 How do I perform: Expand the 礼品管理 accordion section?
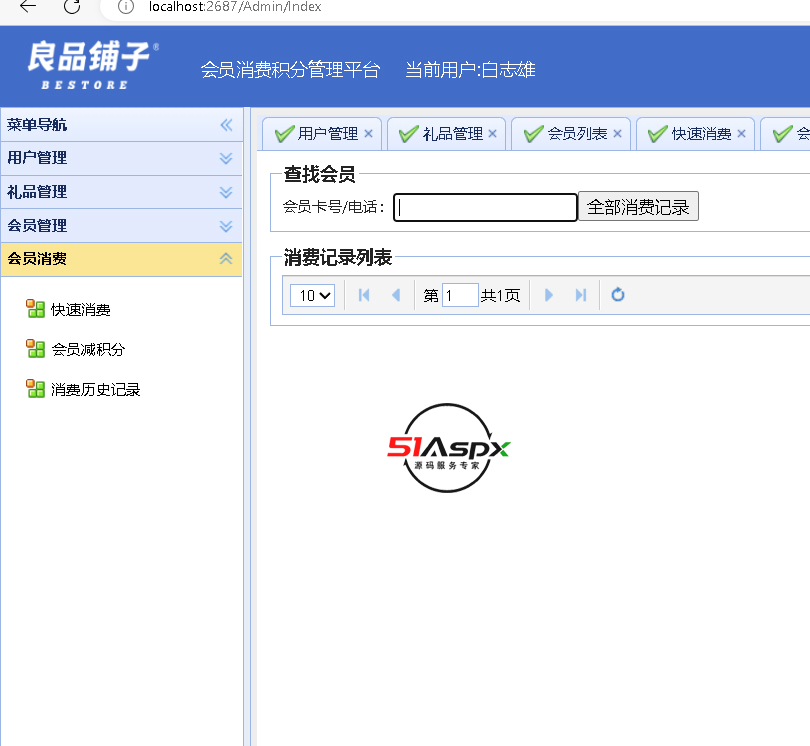point(226,192)
